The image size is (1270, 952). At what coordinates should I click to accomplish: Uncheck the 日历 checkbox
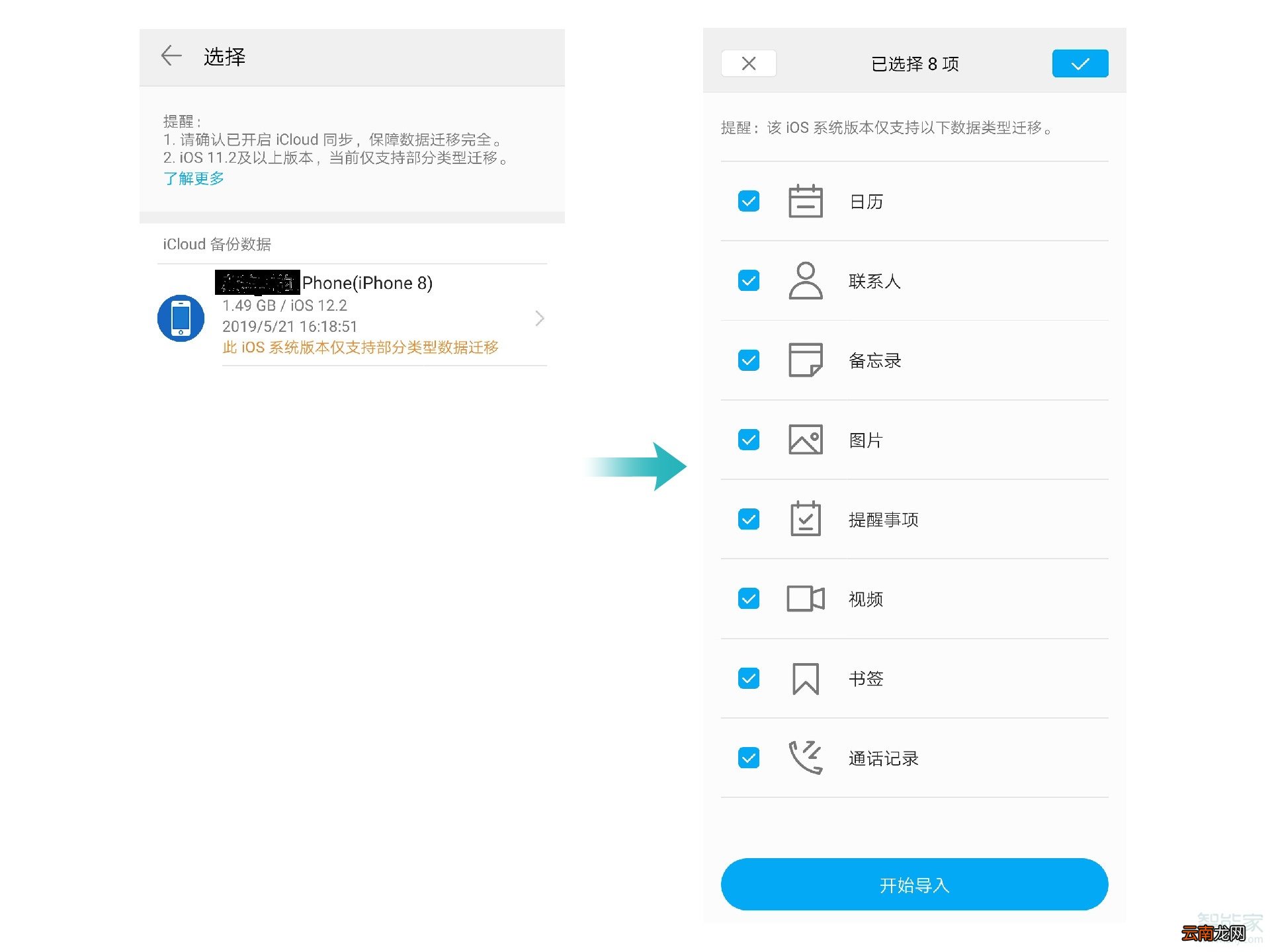tap(748, 201)
